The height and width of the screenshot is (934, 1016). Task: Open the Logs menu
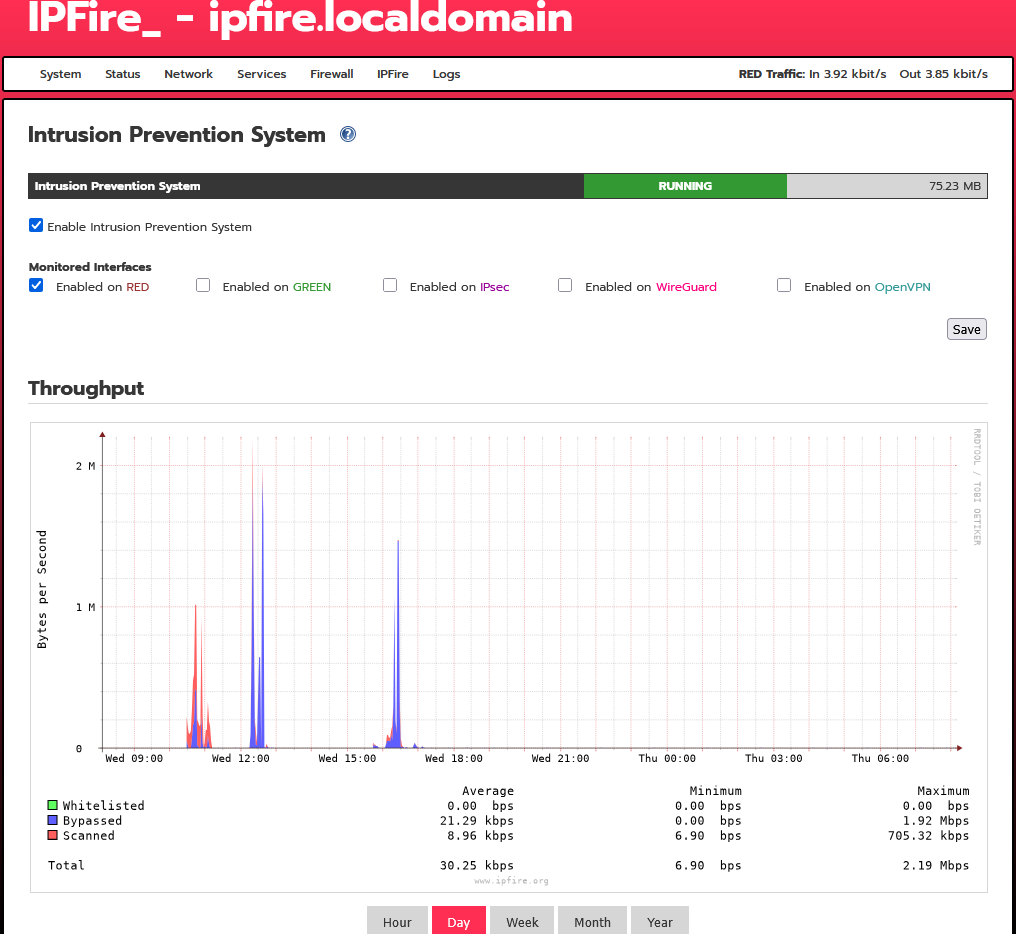(x=446, y=74)
